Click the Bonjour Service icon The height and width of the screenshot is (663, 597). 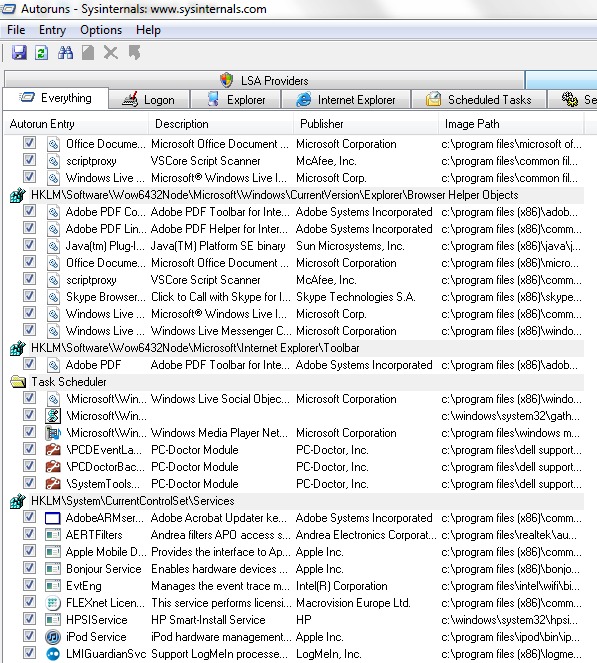[53, 569]
